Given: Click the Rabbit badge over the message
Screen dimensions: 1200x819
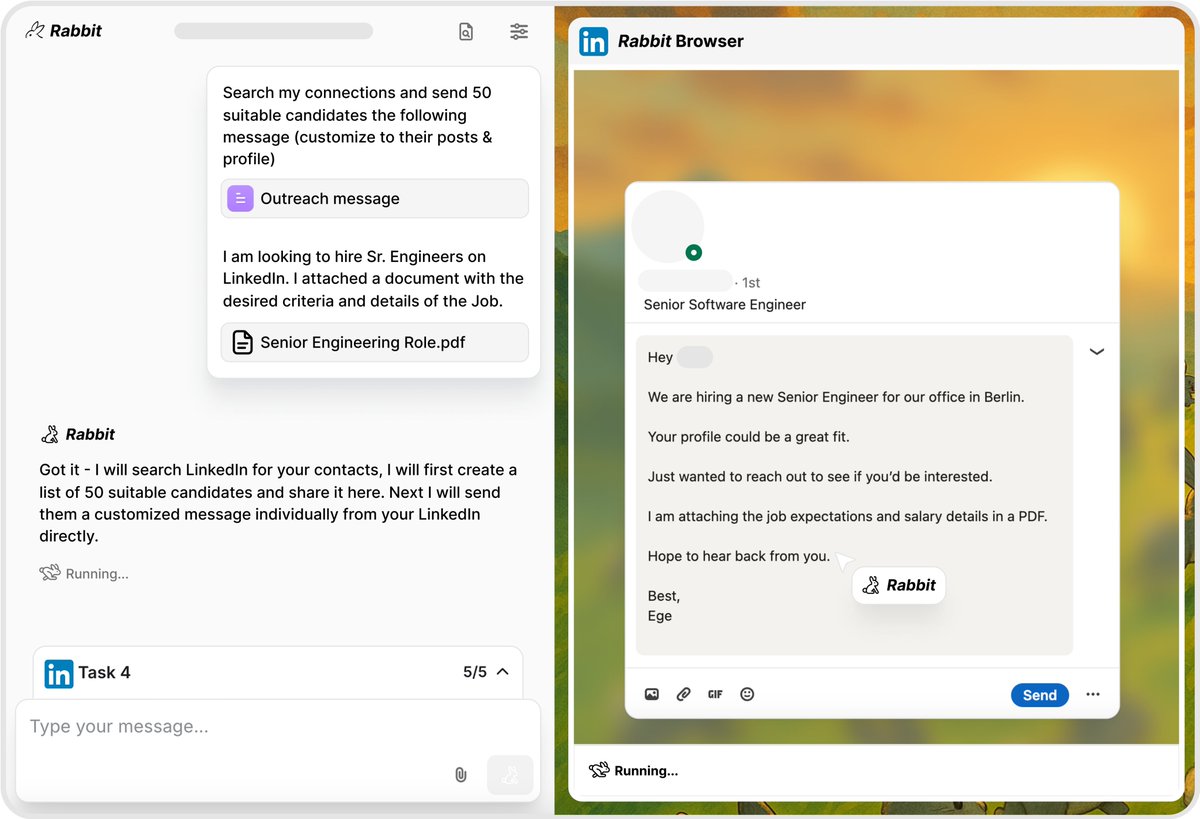Looking at the screenshot, I should (898, 585).
